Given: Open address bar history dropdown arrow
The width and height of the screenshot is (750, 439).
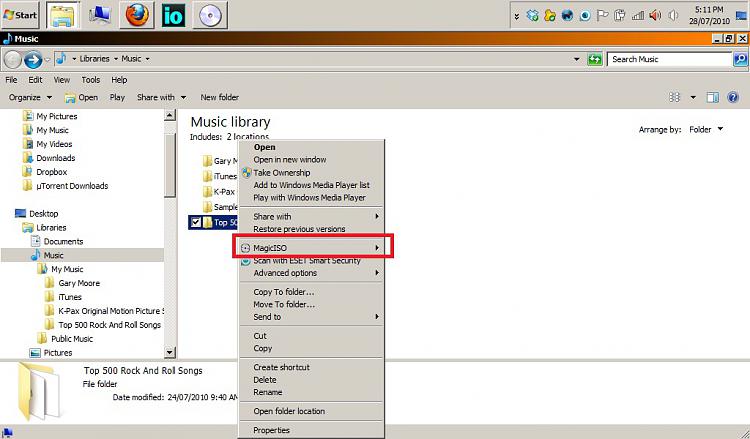Looking at the screenshot, I should (577, 59).
